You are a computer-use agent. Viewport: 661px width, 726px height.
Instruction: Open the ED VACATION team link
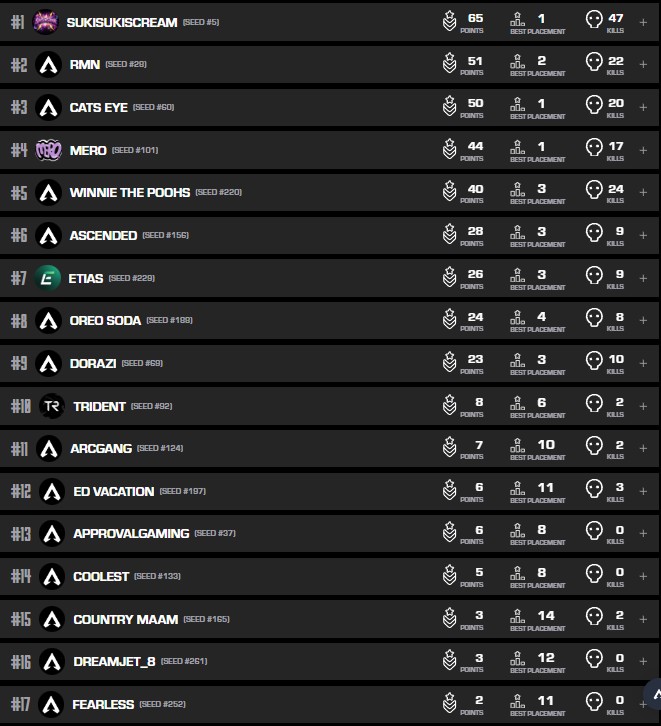tap(113, 491)
